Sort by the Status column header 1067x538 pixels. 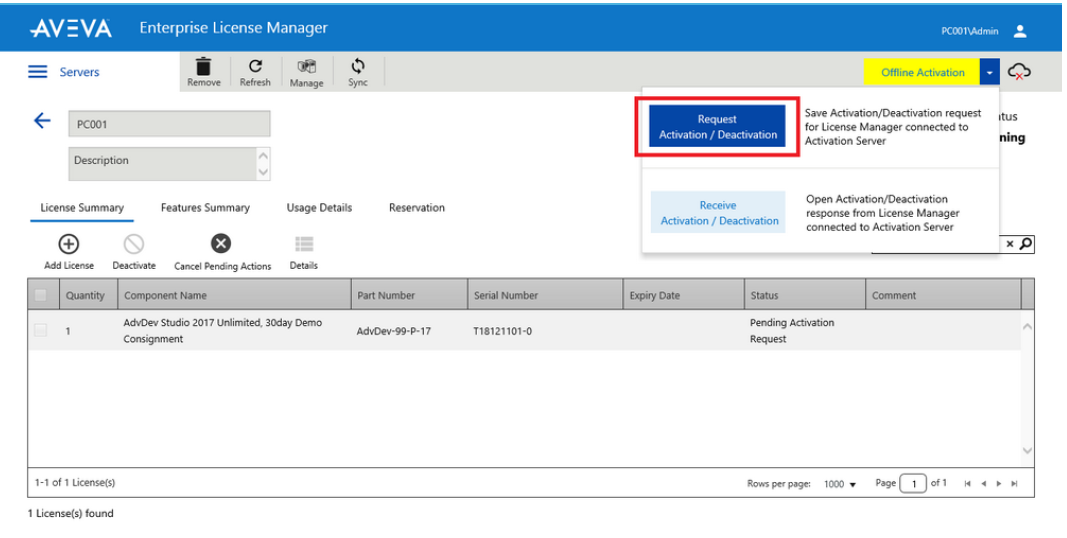[x=805, y=295]
